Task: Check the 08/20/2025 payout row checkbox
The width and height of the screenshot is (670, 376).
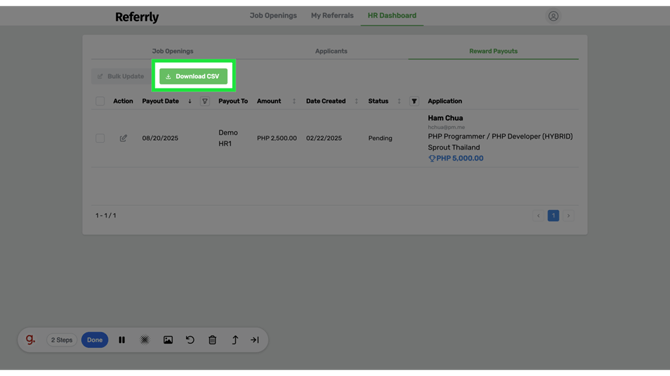Action: (x=100, y=138)
